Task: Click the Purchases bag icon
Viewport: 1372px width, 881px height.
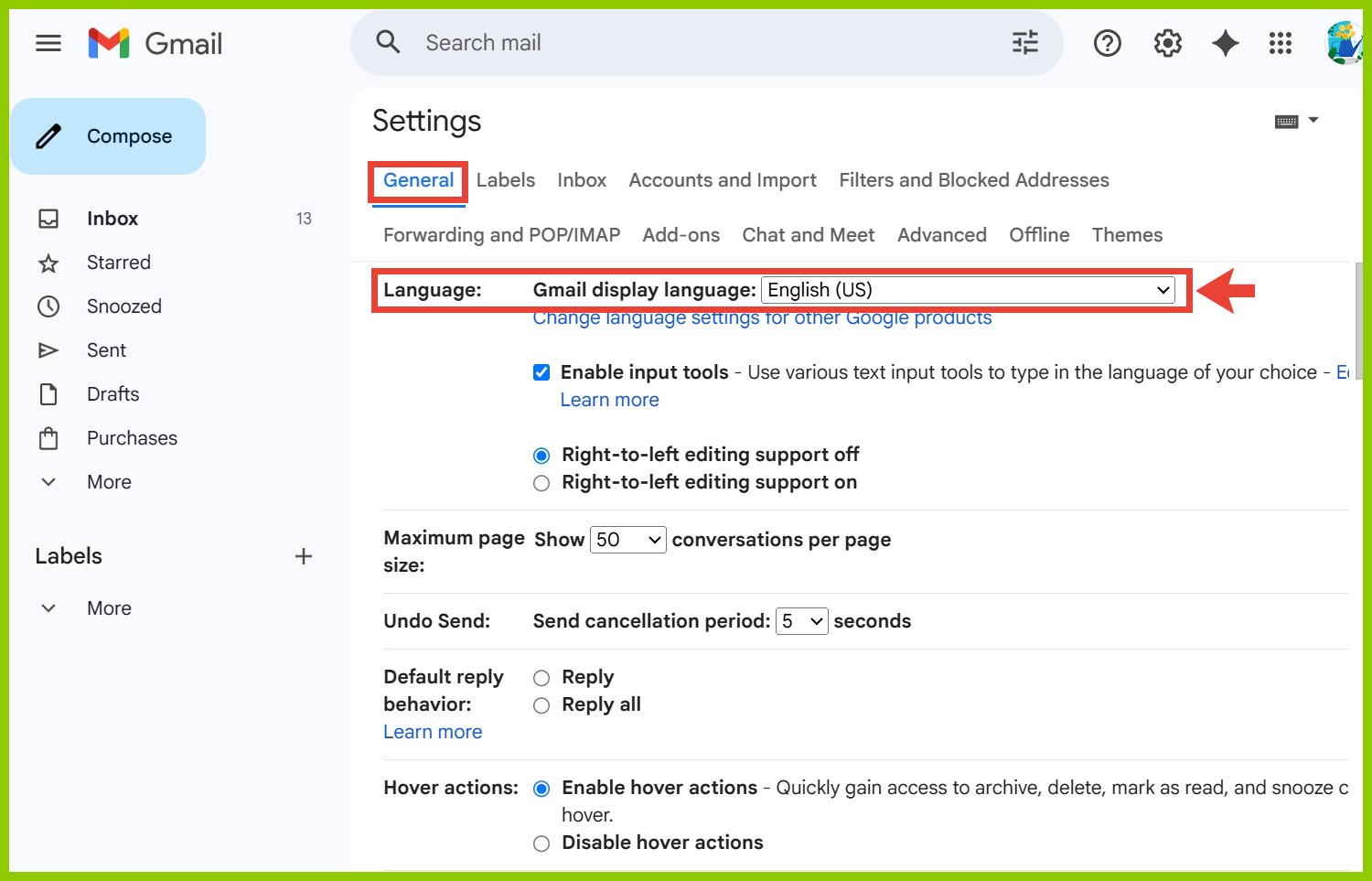Action: 48,438
